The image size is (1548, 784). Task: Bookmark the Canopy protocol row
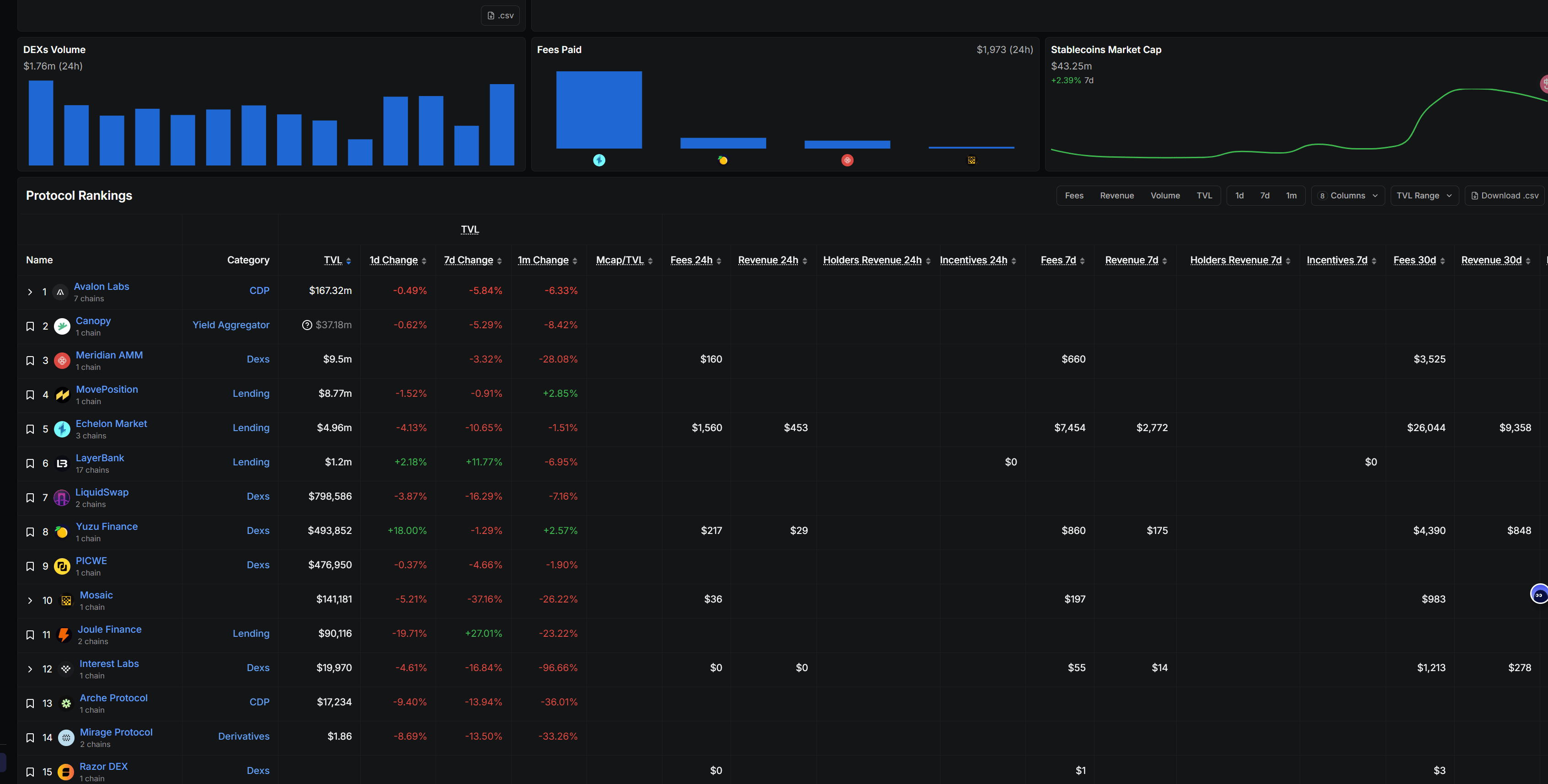30,326
